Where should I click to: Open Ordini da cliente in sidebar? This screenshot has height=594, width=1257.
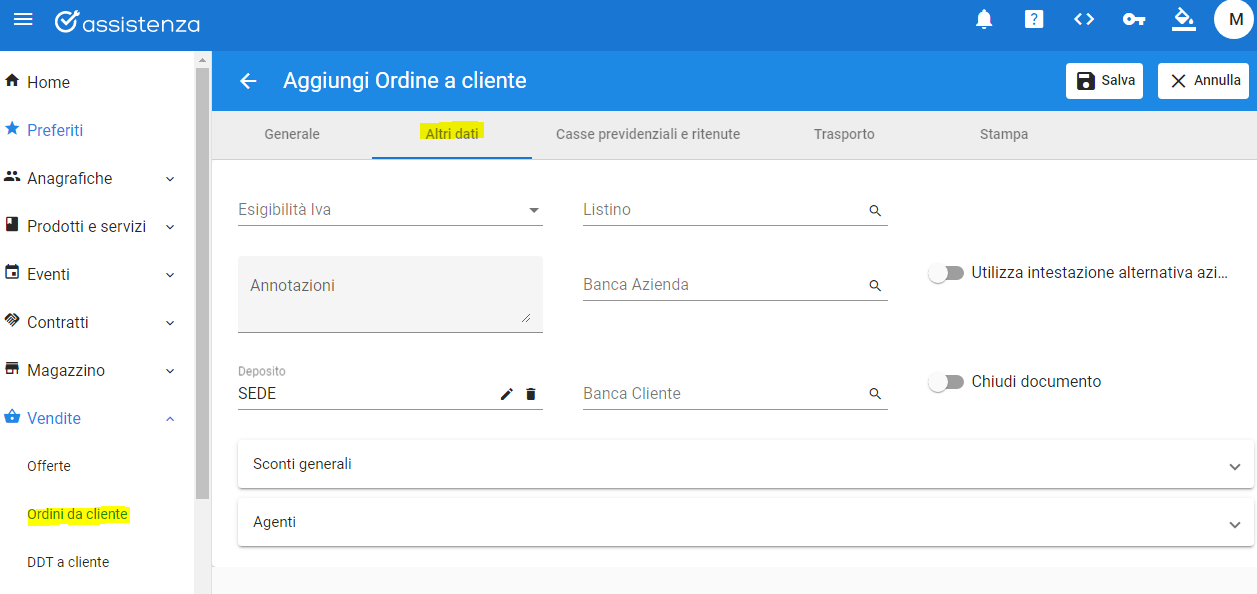click(x=78, y=514)
